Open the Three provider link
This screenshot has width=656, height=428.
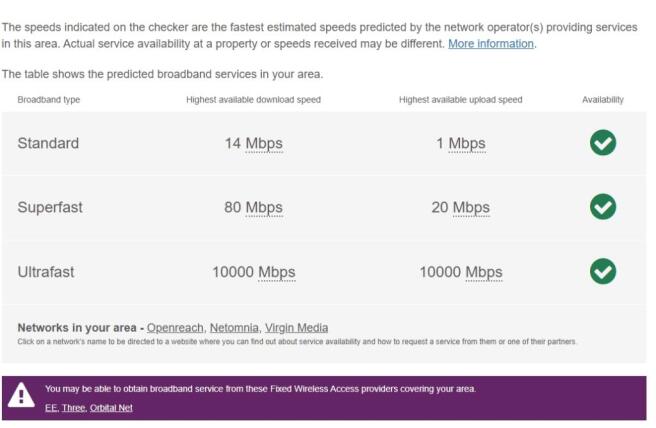[75, 408]
